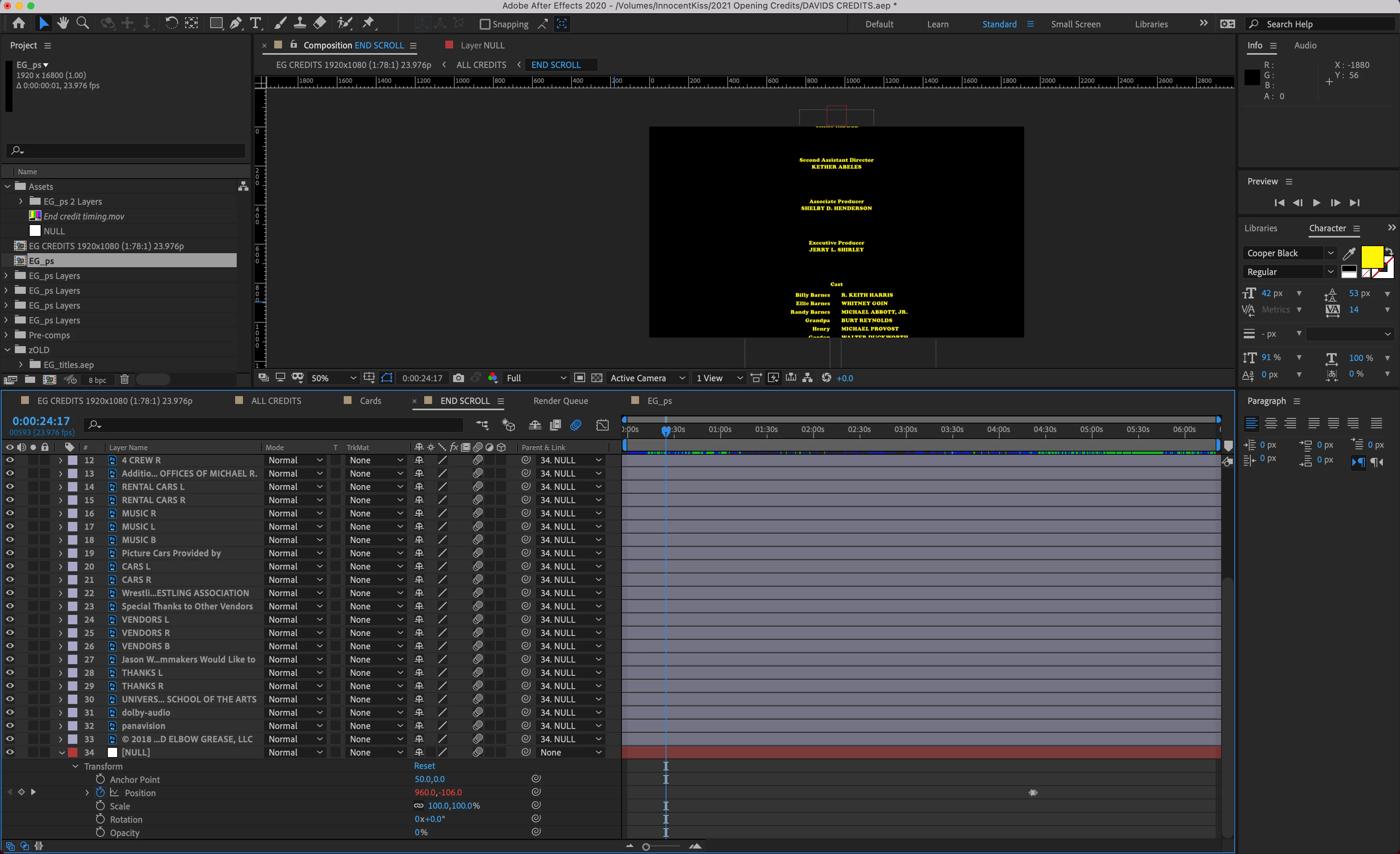
Task: Click the Delete trash icon in Project panel
Action: pos(125,380)
